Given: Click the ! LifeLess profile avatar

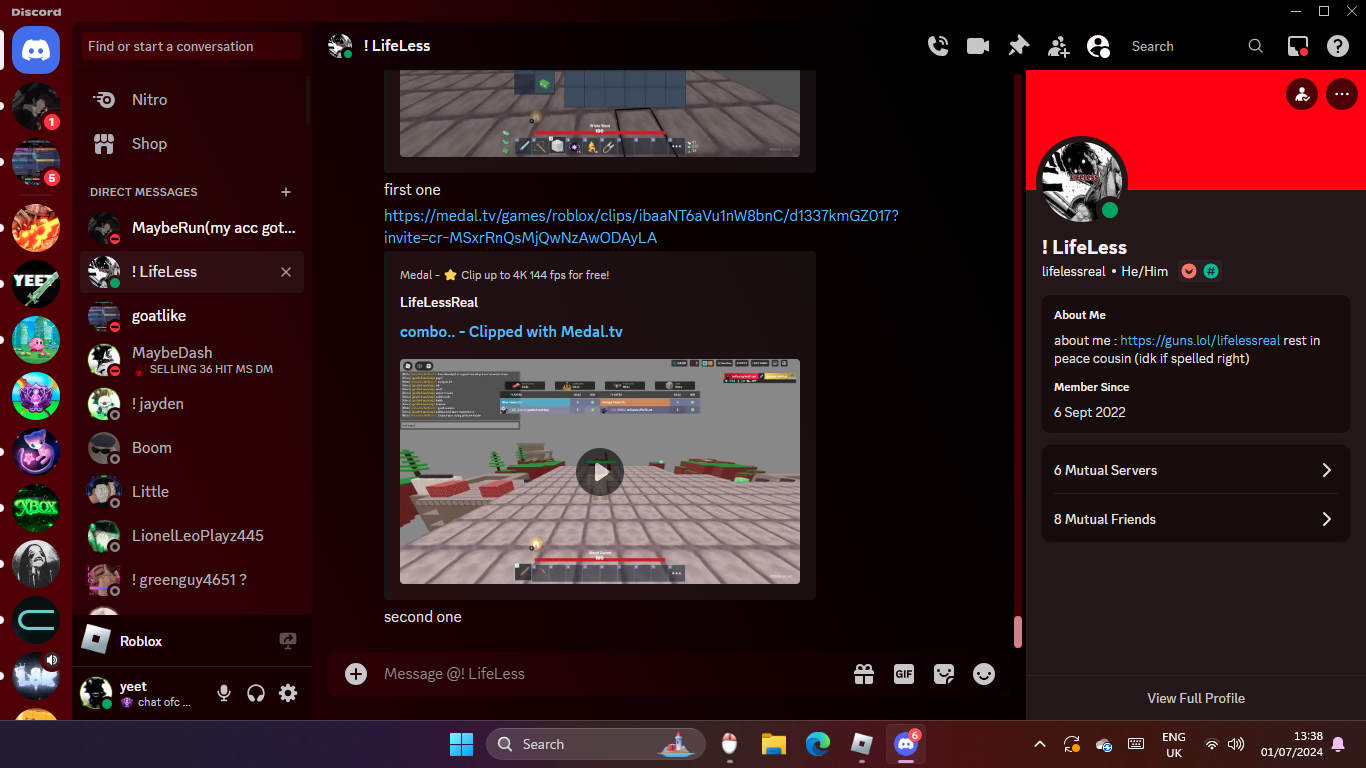Looking at the screenshot, I should pos(1082,181).
